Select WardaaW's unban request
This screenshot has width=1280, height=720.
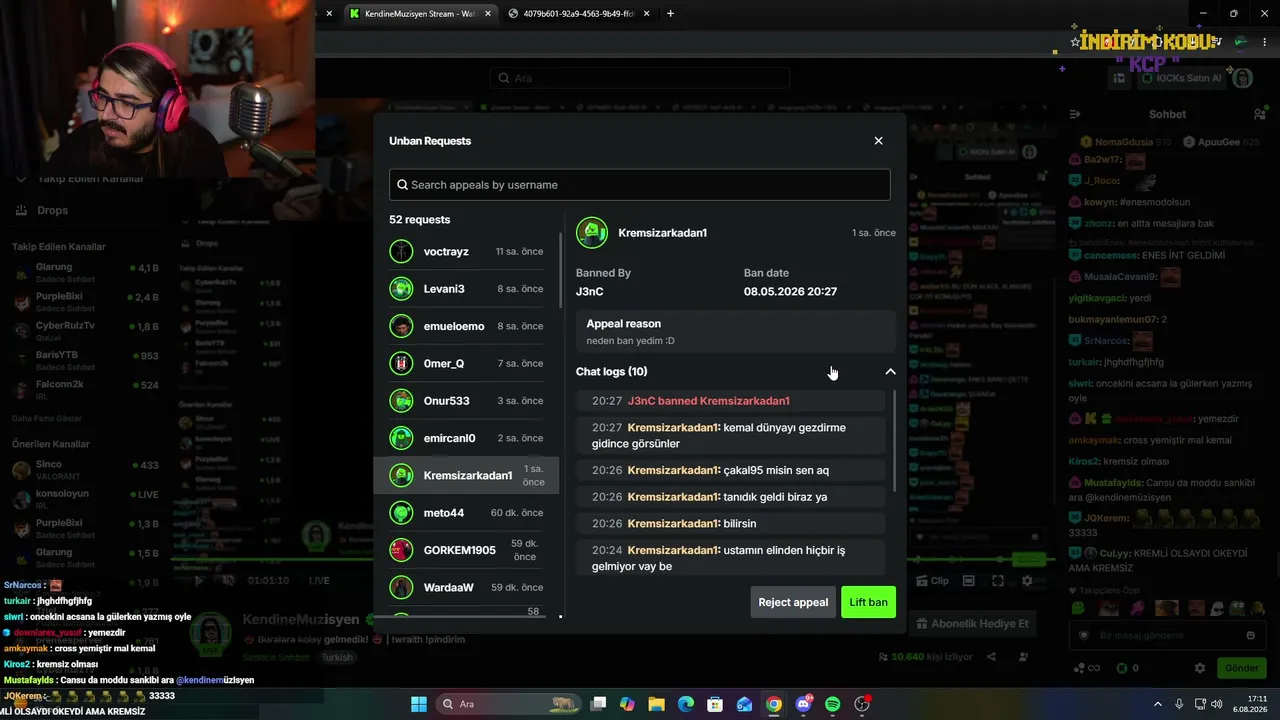pyautogui.click(x=466, y=587)
